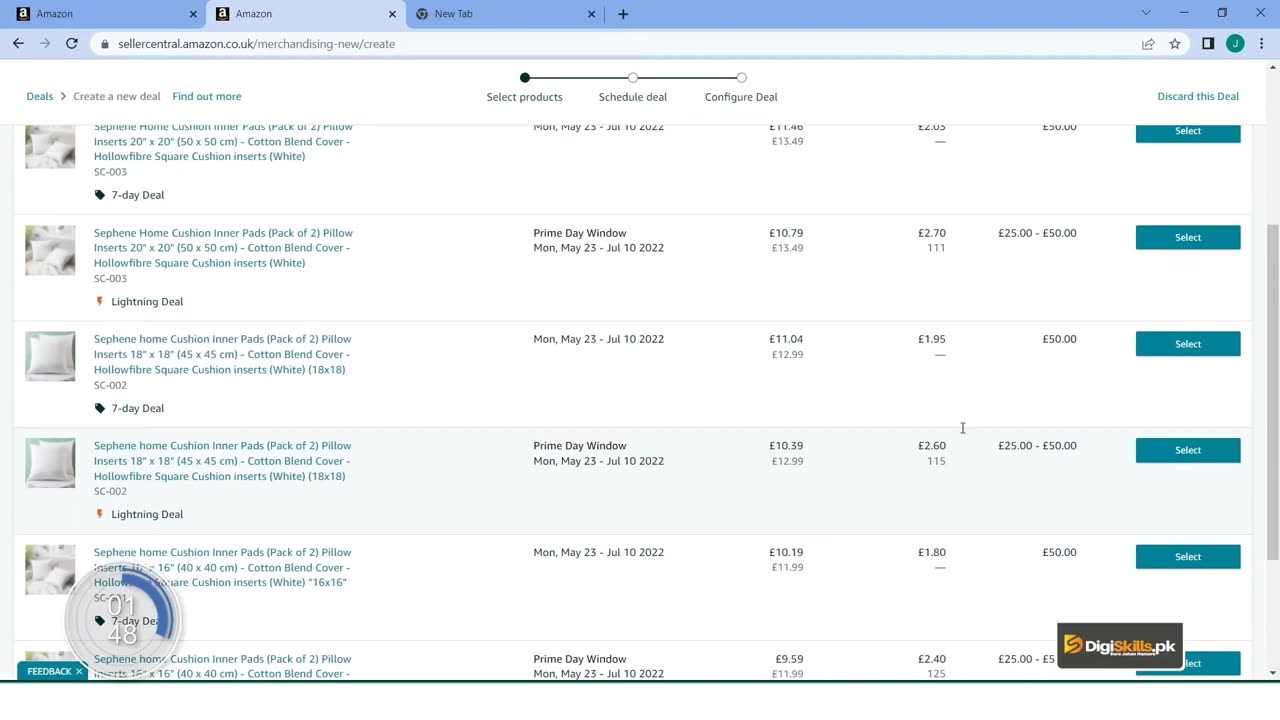Click the tag icon for SC-002 7-day Deal

[x=99, y=408]
